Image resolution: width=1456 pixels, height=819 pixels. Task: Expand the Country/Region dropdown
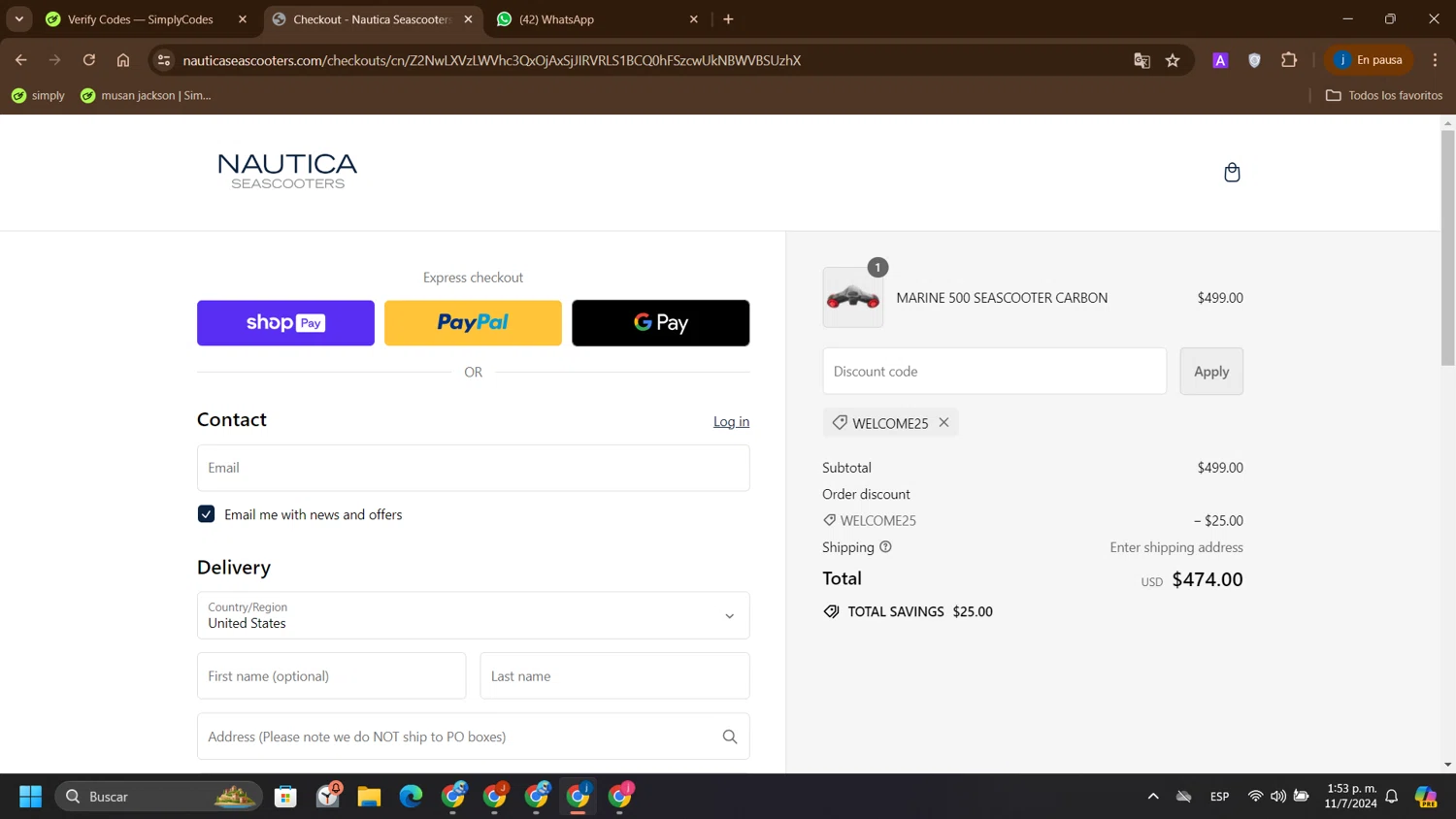click(473, 615)
